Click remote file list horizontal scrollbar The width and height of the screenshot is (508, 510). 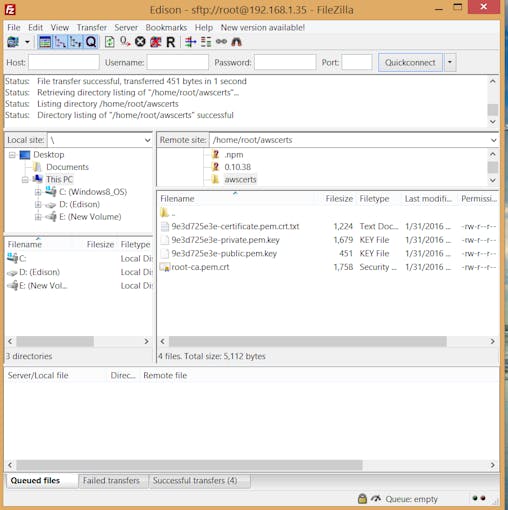tap(308, 341)
